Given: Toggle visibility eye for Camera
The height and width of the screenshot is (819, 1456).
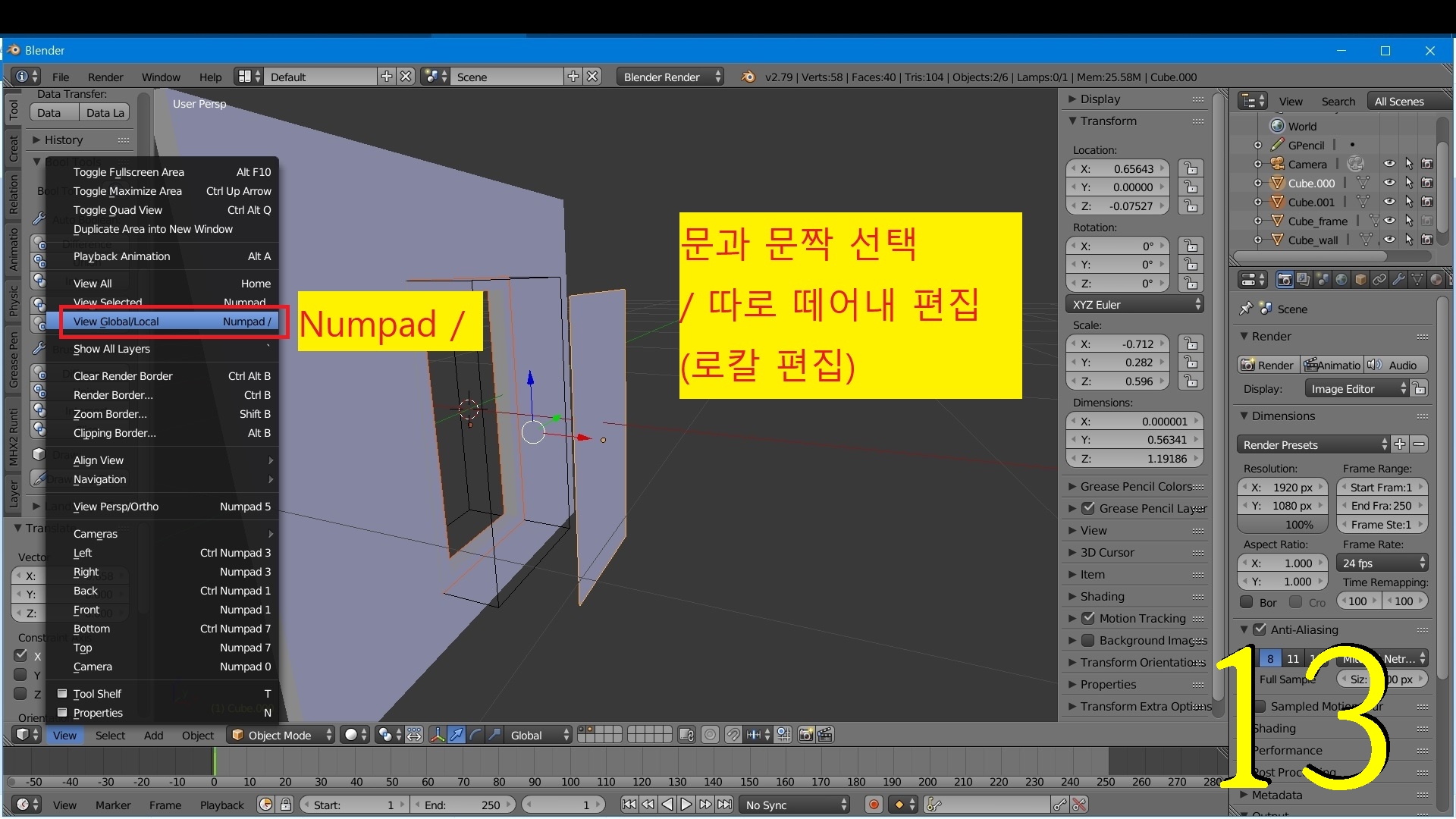Looking at the screenshot, I should 1389,164.
